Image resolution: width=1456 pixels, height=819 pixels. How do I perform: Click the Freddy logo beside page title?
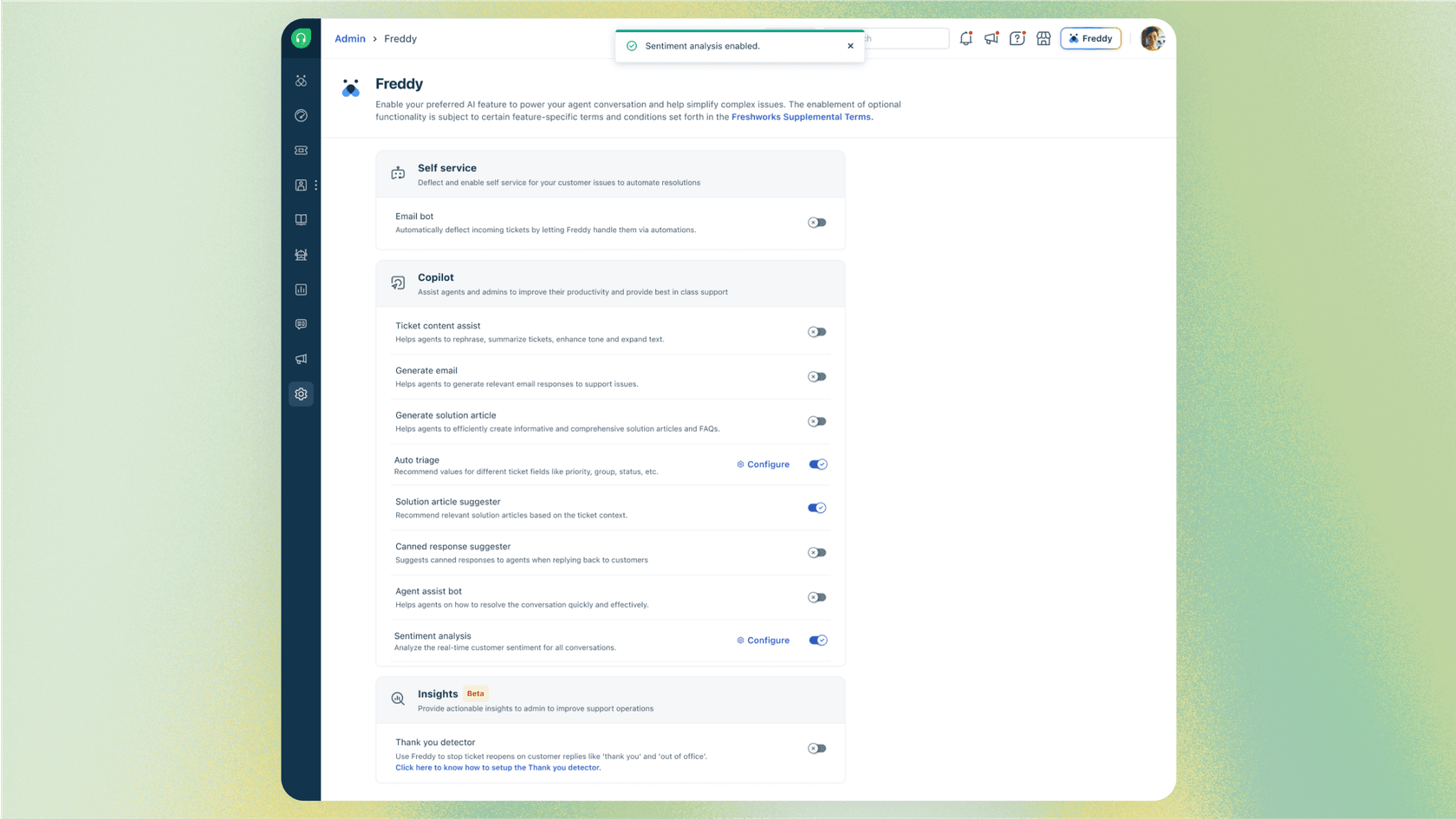(x=351, y=88)
